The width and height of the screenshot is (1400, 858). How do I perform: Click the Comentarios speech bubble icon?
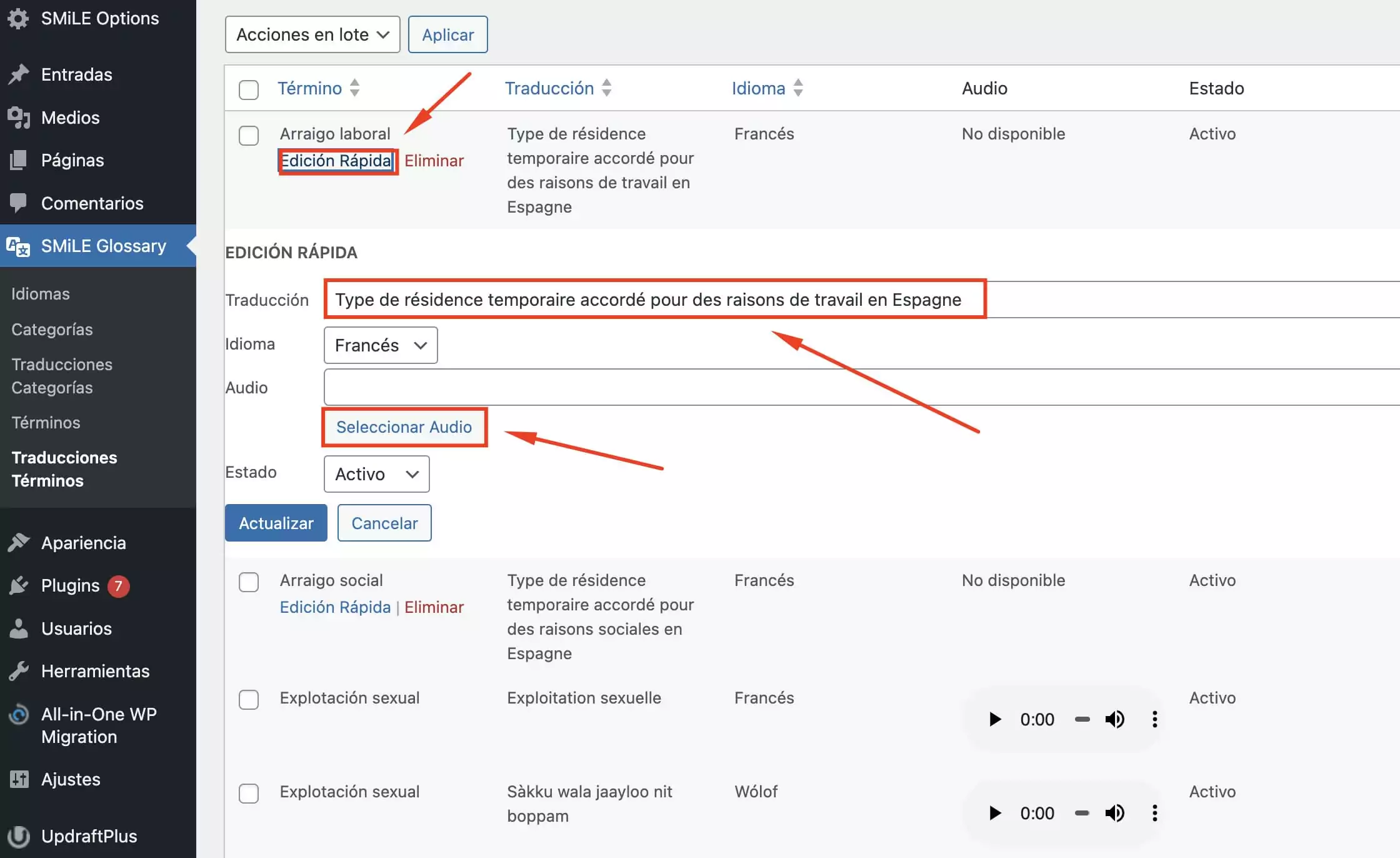point(19,203)
